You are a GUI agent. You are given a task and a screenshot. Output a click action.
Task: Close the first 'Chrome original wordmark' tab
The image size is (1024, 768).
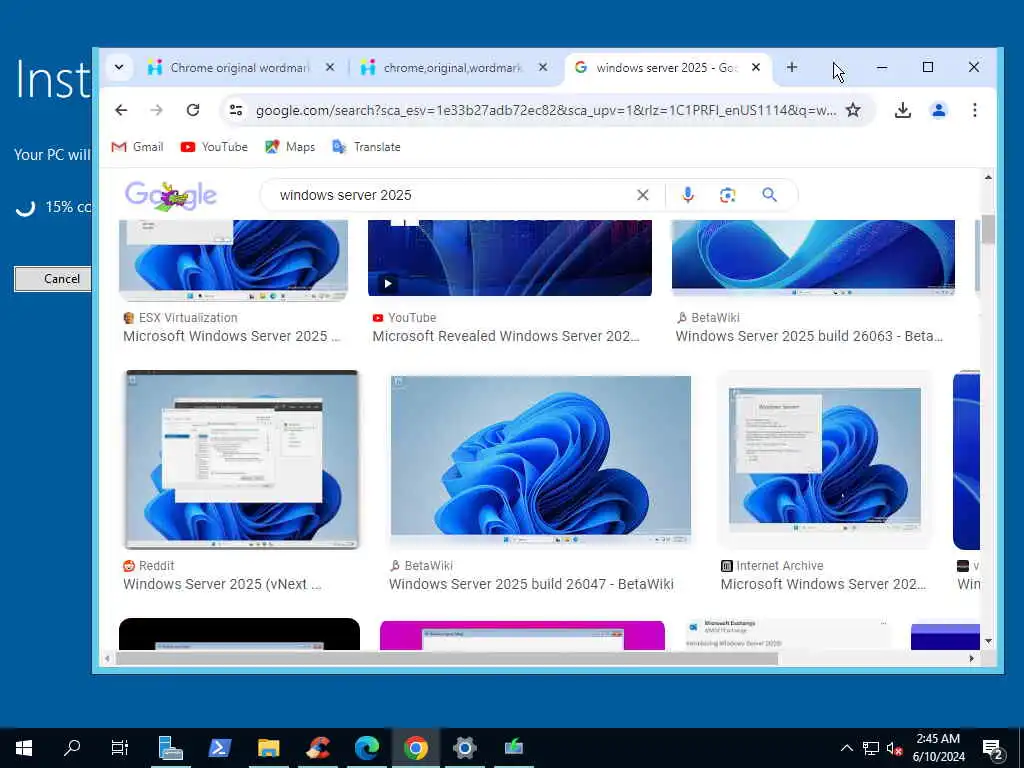pos(330,67)
